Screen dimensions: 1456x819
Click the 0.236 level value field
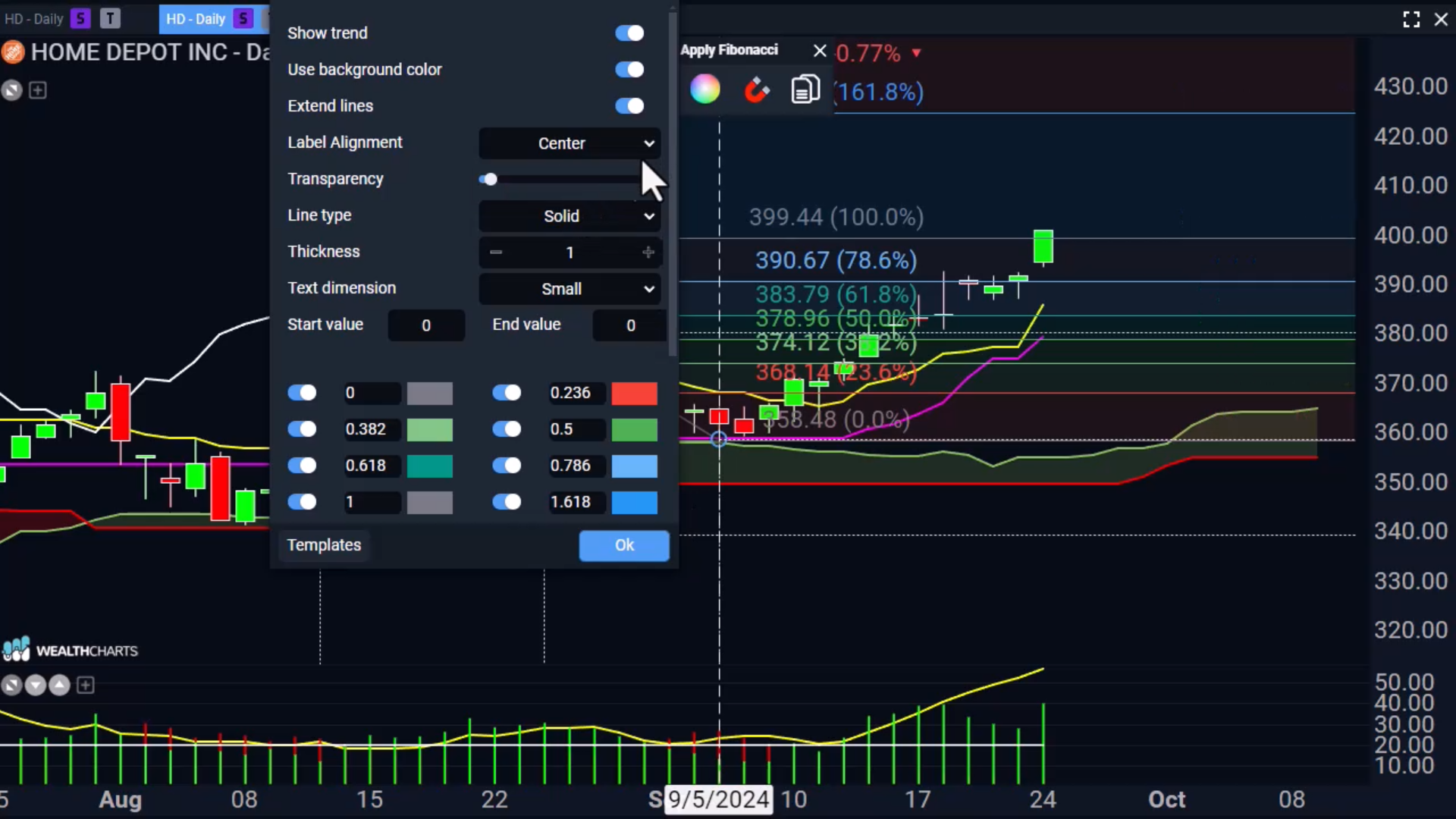tap(576, 393)
